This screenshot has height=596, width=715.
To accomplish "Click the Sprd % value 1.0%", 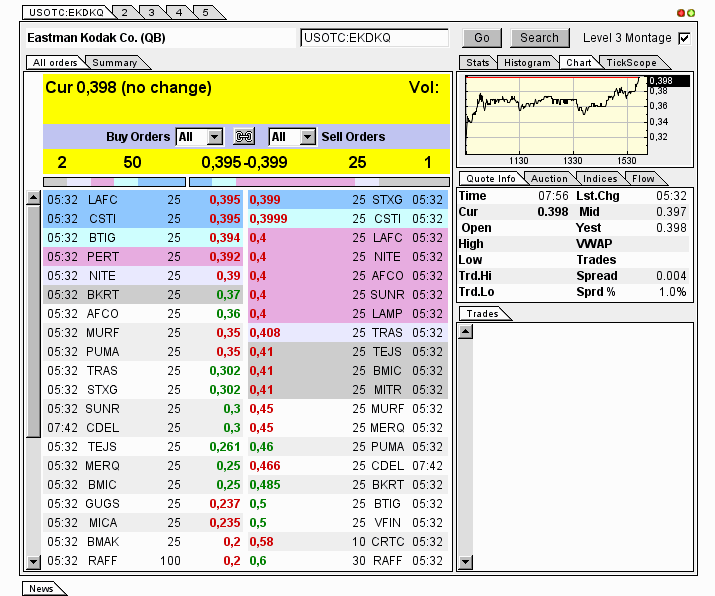I will click(673, 292).
